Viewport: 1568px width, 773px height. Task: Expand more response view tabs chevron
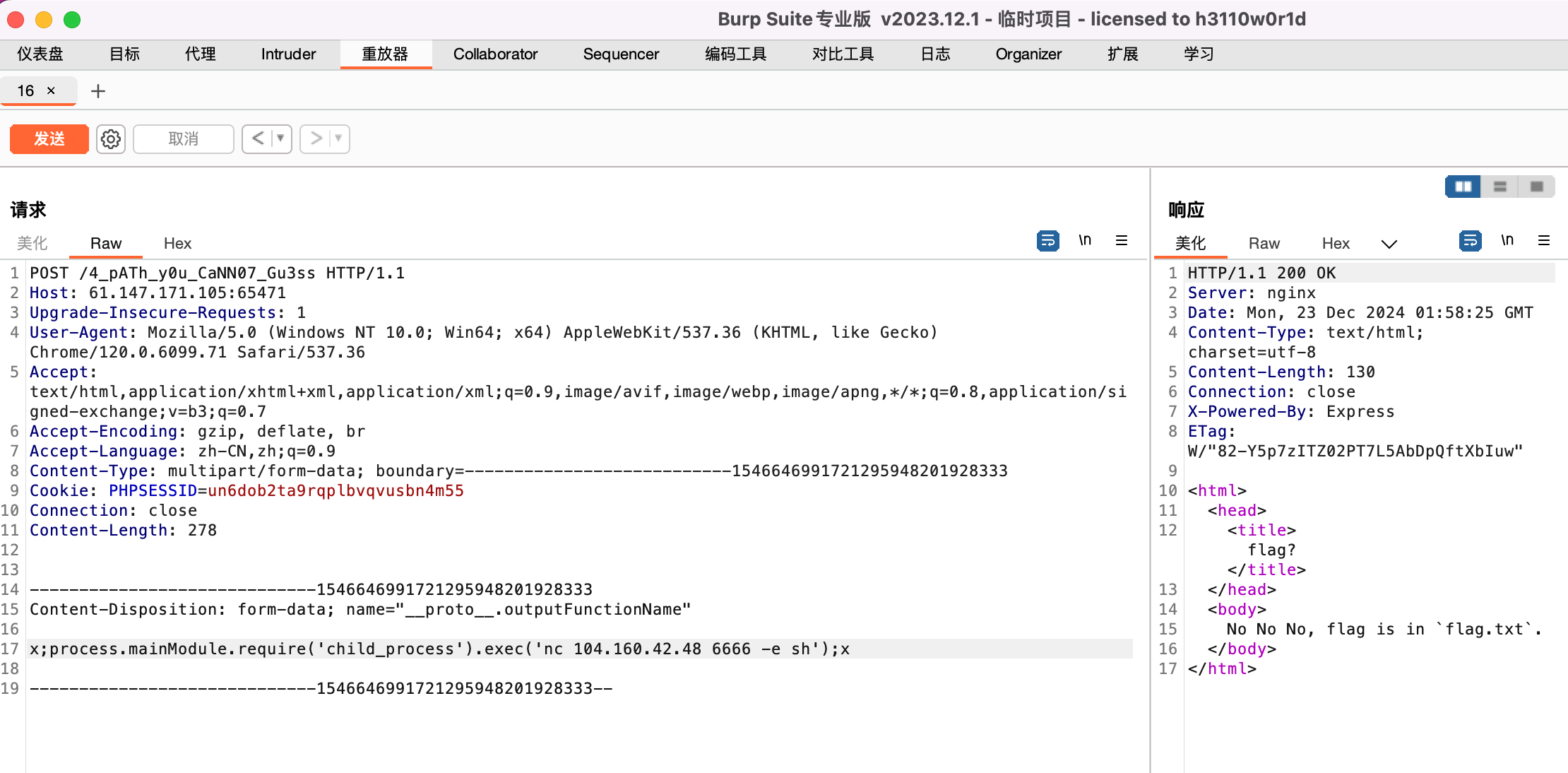tap(1389, 244)
